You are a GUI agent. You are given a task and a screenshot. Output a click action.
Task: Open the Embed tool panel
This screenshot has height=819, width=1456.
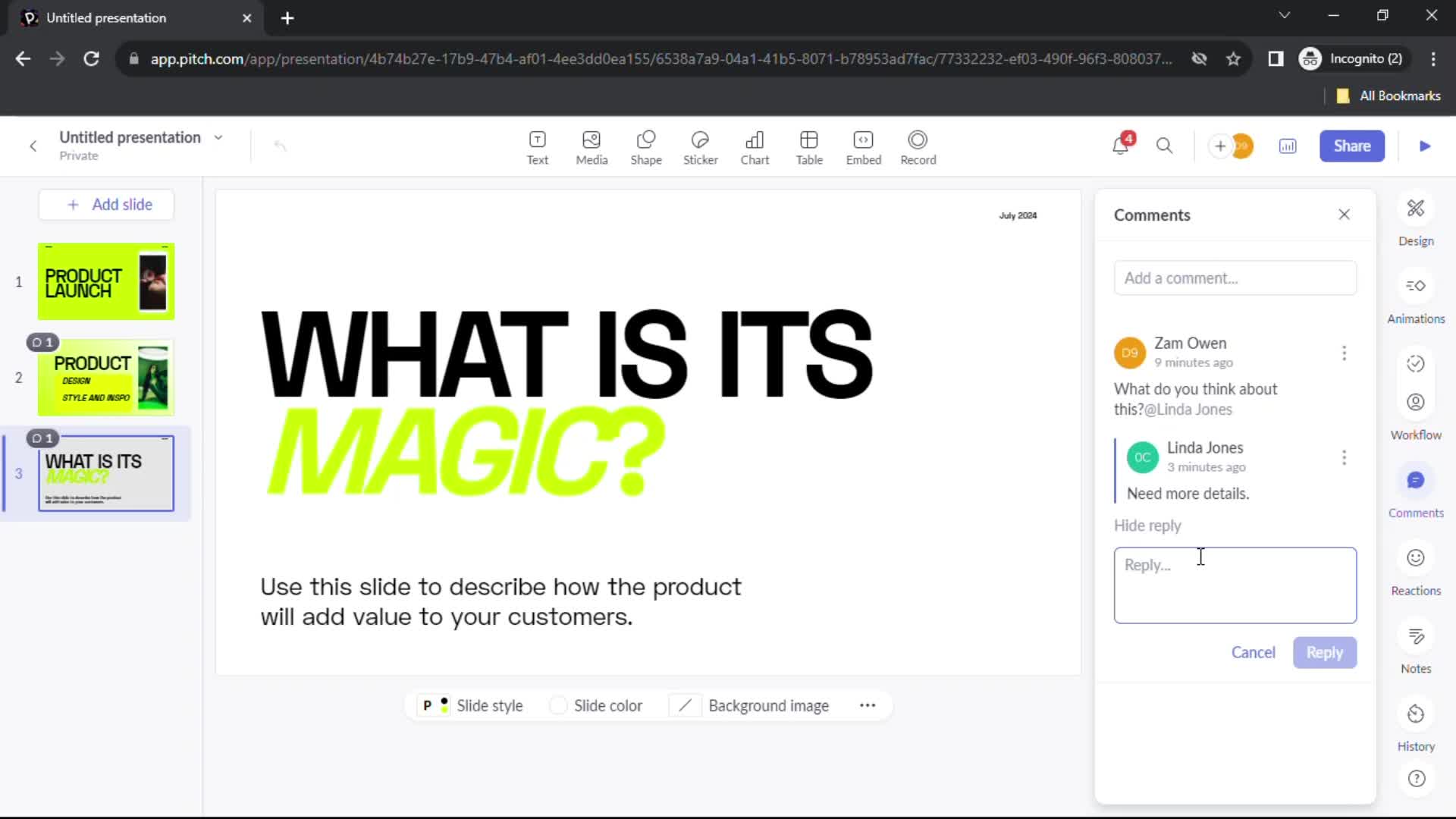click(863, 145)
